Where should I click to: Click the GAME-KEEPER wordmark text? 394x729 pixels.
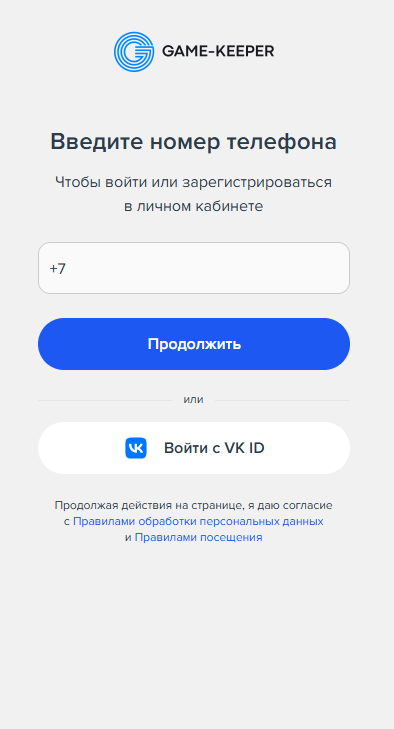coord(218,51)
